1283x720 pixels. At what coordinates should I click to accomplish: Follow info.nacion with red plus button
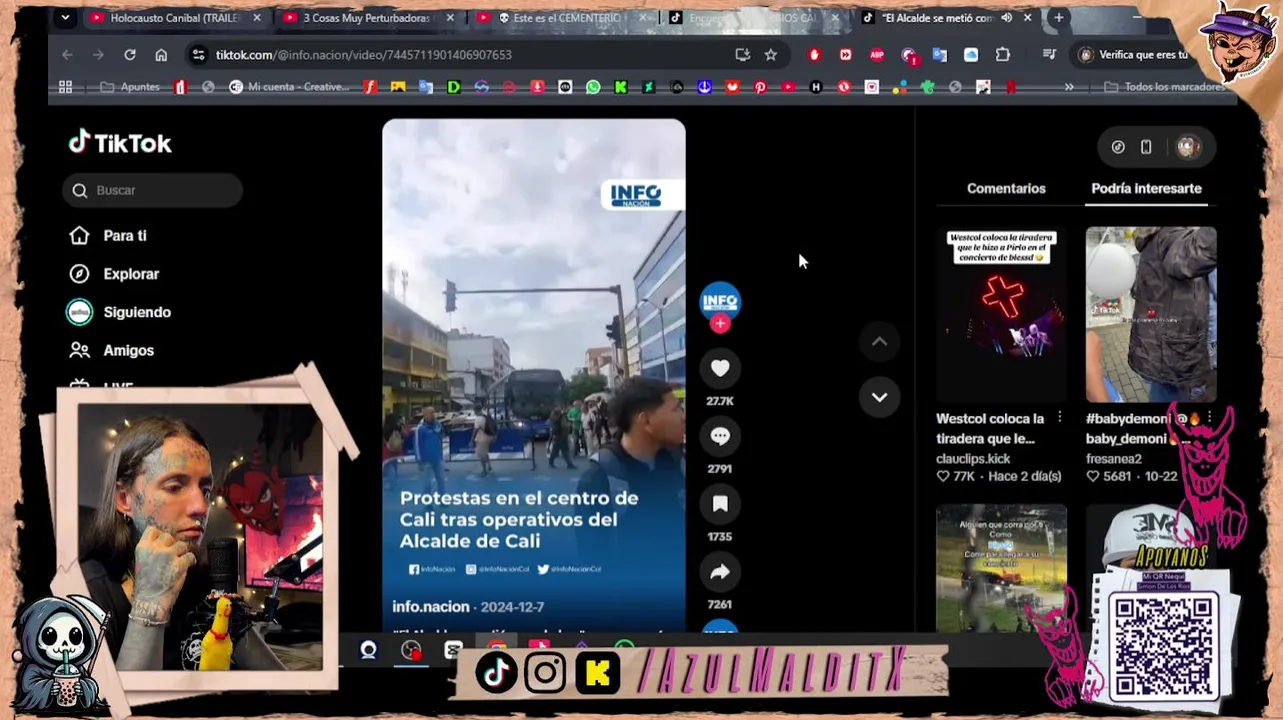click(x=720, y=324)
